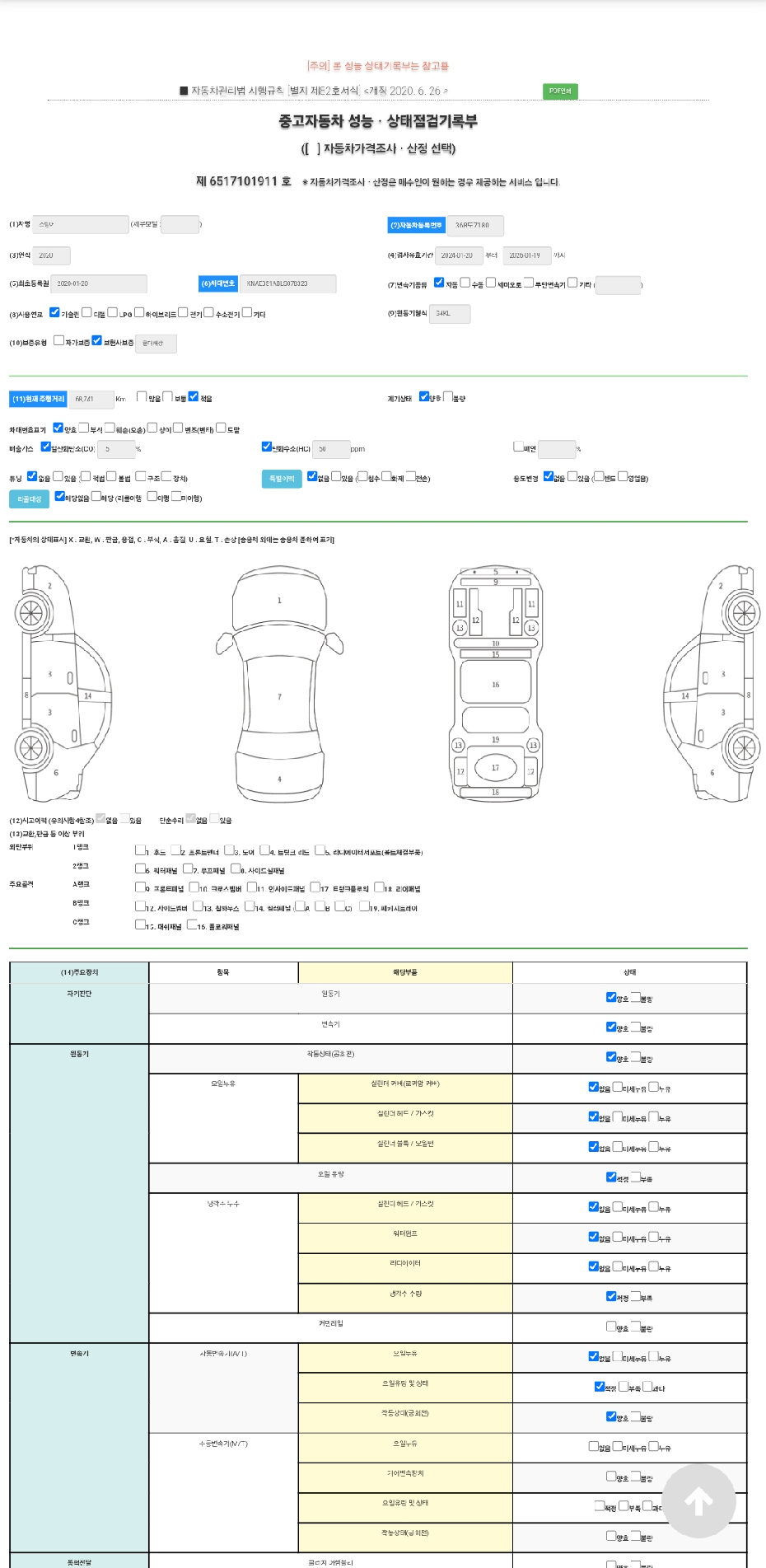This screenshot has width=766, height=1568.
Task: Check the 매연 checkbox
Action: pyautogui.click(x=518, y=447)
